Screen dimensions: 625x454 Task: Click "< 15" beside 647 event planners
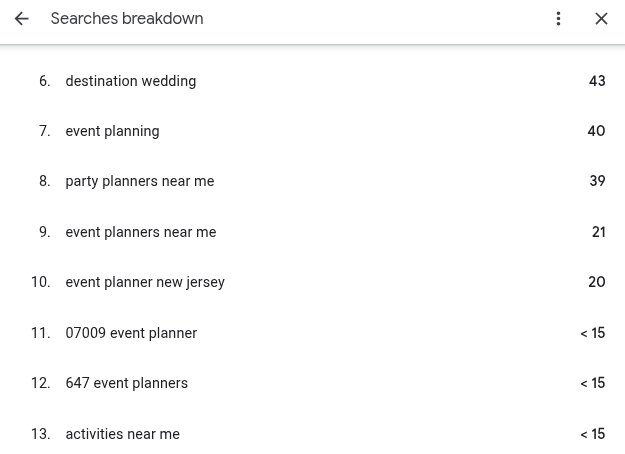click(592, 383)
